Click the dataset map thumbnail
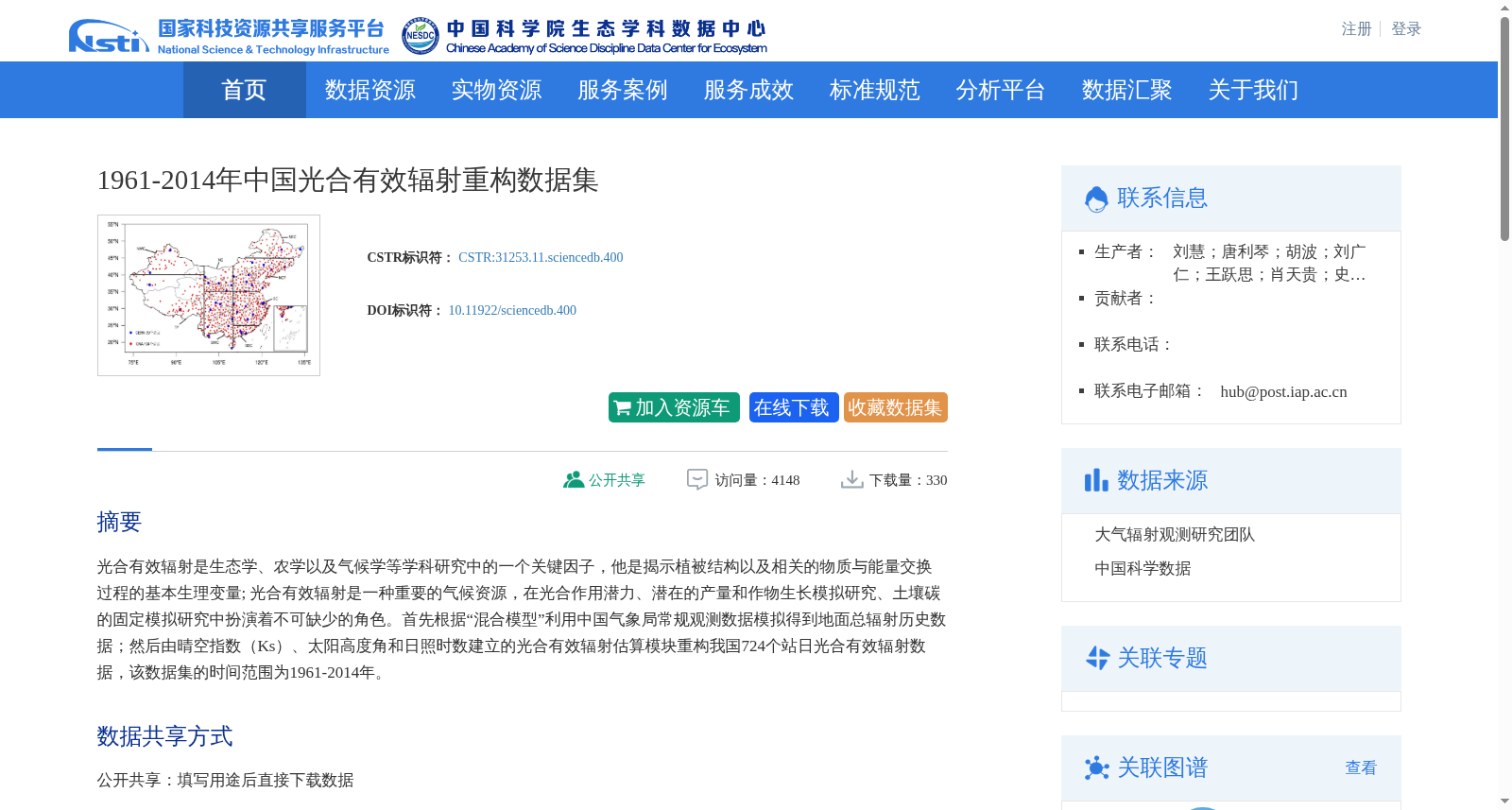This screenshot has height=810, width=1512. point(209,295)
